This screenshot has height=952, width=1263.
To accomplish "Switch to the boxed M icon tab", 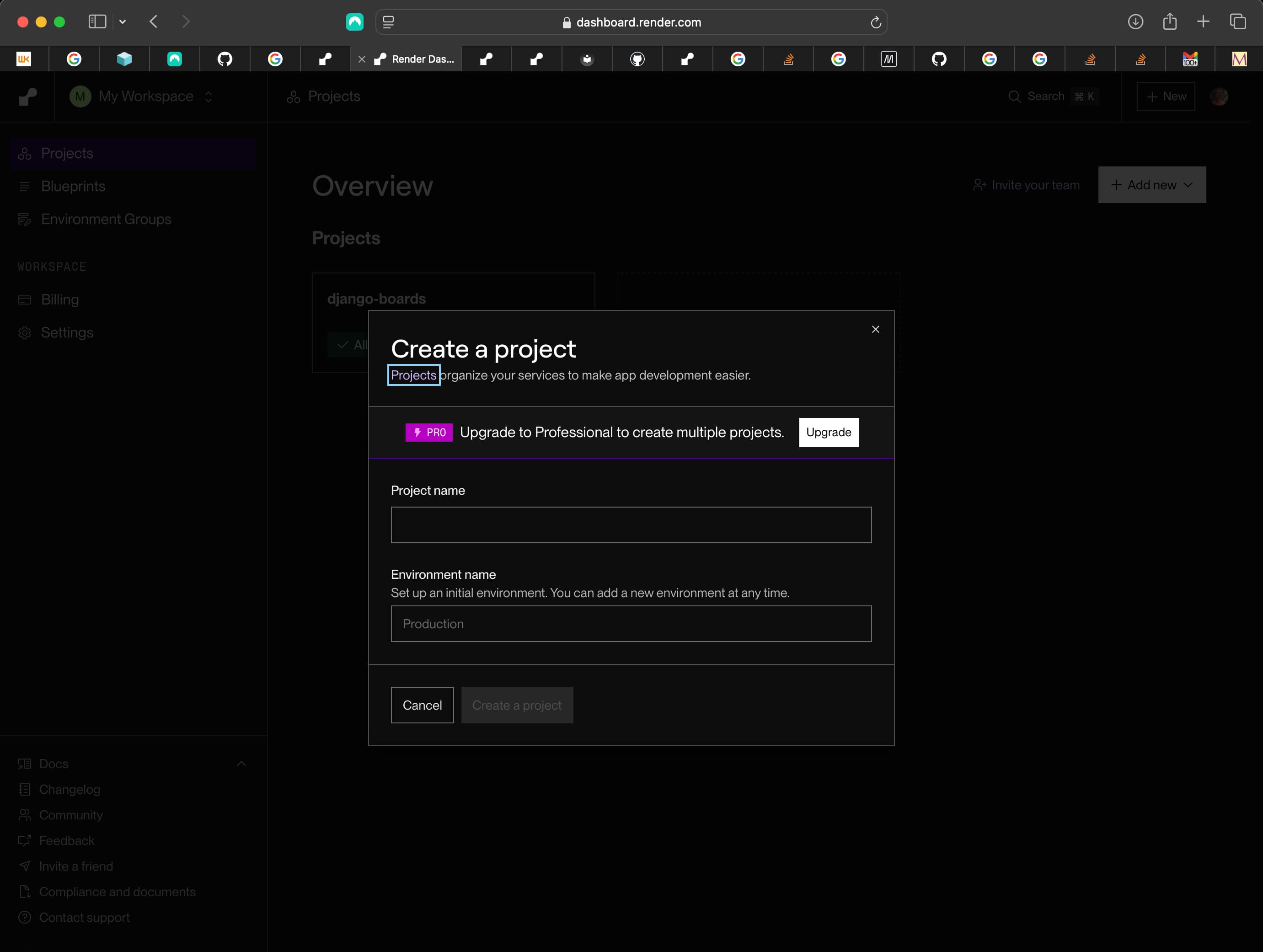I will point(888,59).
